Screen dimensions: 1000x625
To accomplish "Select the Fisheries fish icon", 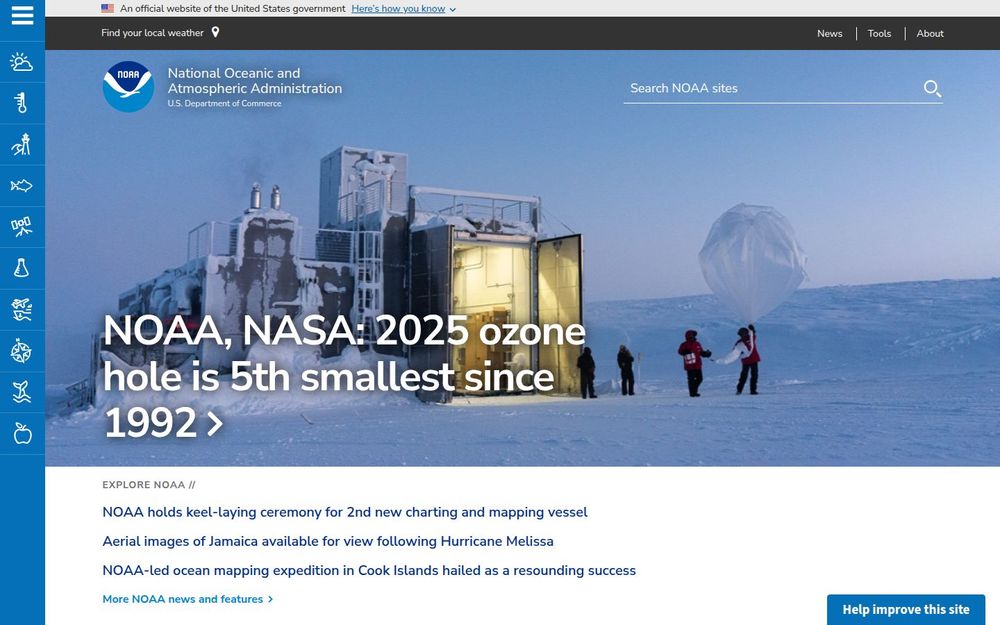I will tap(22, 185).
